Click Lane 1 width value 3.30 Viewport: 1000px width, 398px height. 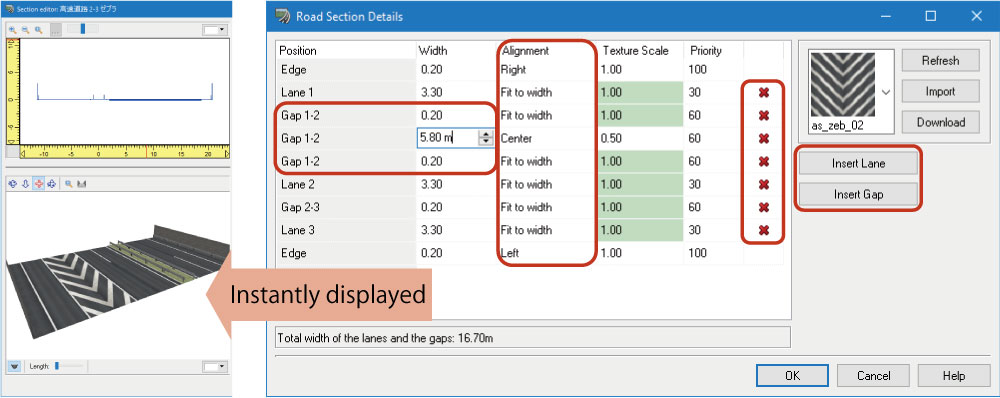coord(431,92)
